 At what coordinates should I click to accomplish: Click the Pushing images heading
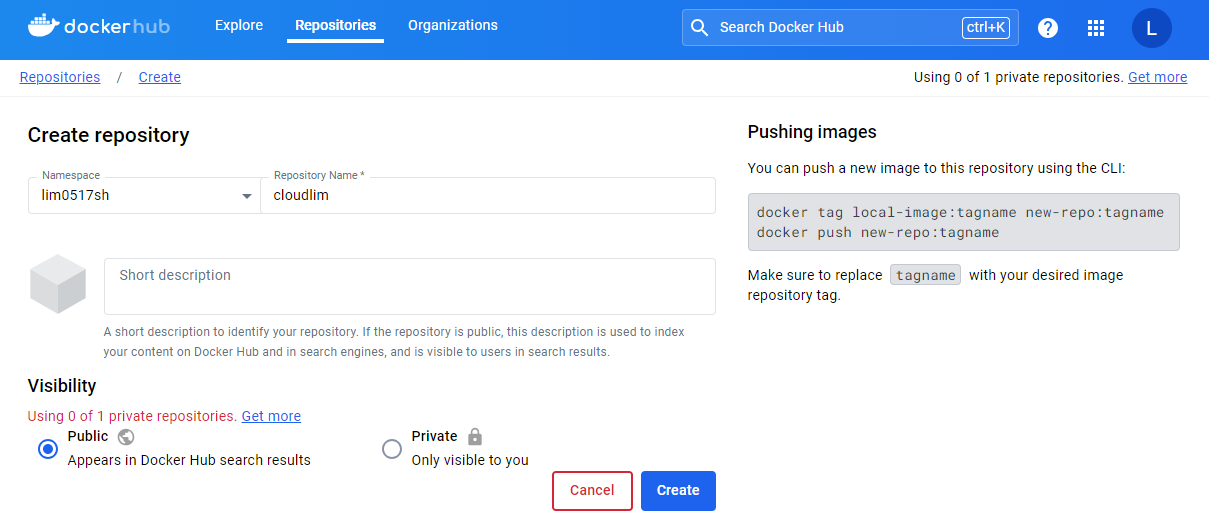click(812, 132)
